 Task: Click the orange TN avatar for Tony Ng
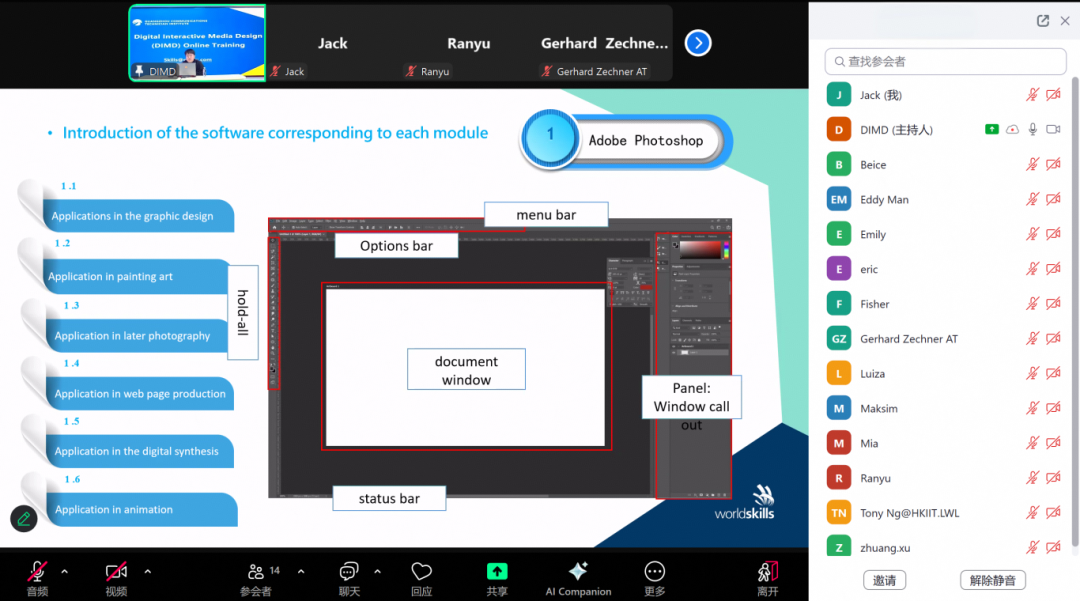click(839, 513)
